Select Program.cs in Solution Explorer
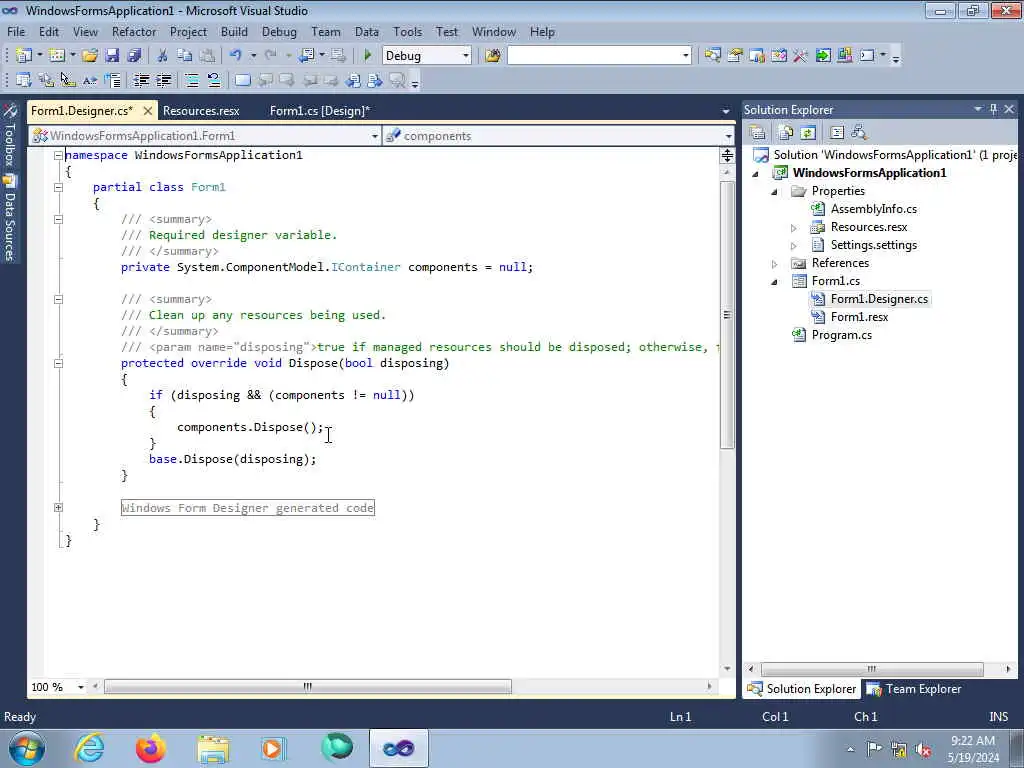 (841, 335)
